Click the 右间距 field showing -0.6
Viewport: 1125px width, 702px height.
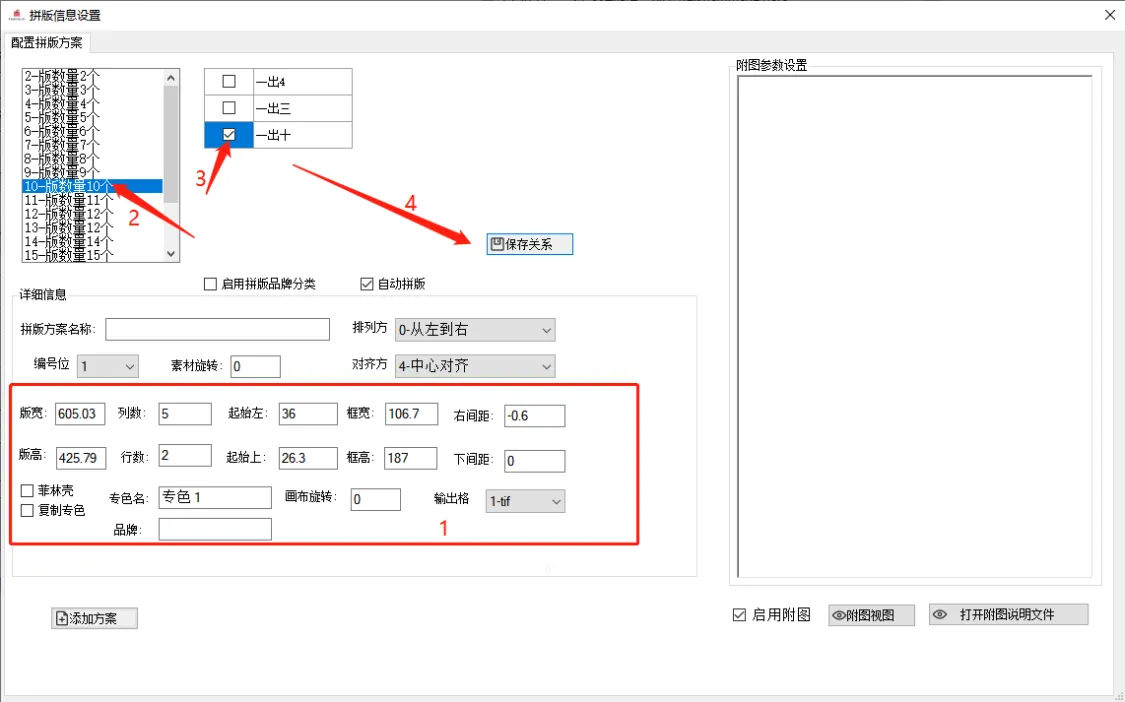pos(535,416)
